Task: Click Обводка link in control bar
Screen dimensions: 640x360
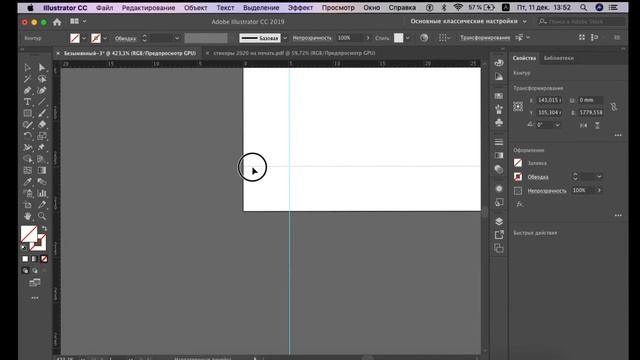Action: click(x=125, y=38)
